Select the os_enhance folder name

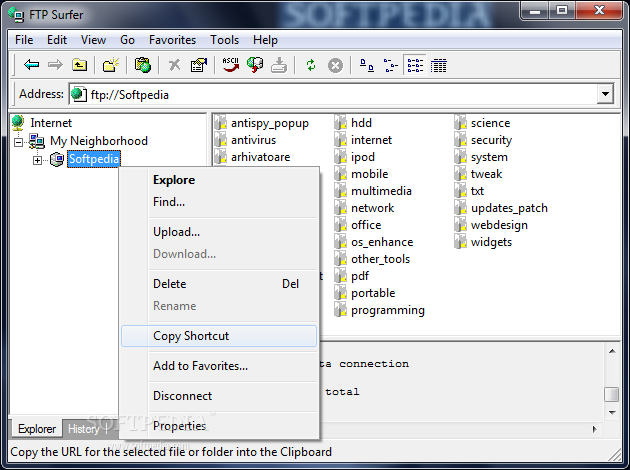[x=382, y=242]
